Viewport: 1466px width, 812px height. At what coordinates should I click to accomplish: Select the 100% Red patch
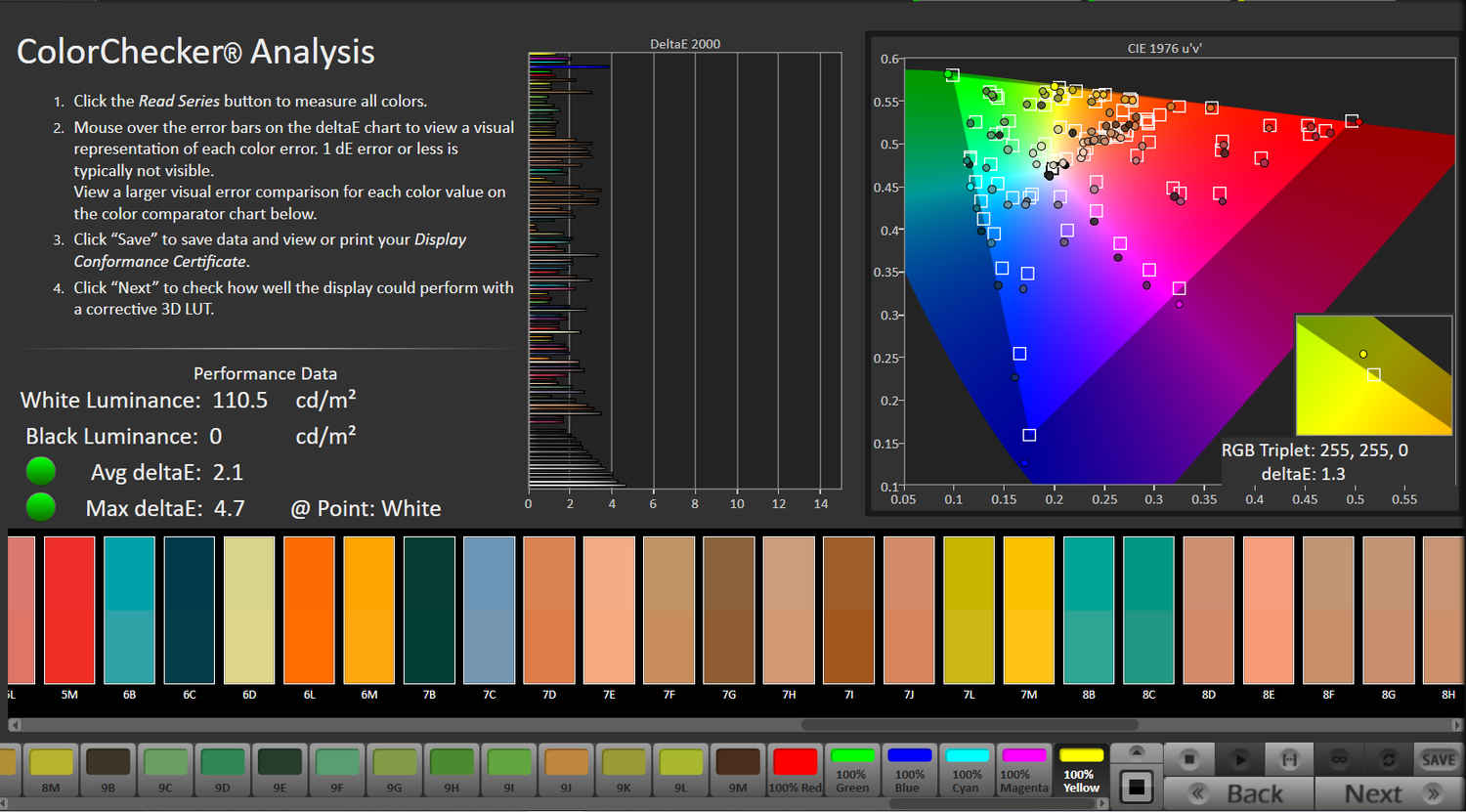pos(795,771)
